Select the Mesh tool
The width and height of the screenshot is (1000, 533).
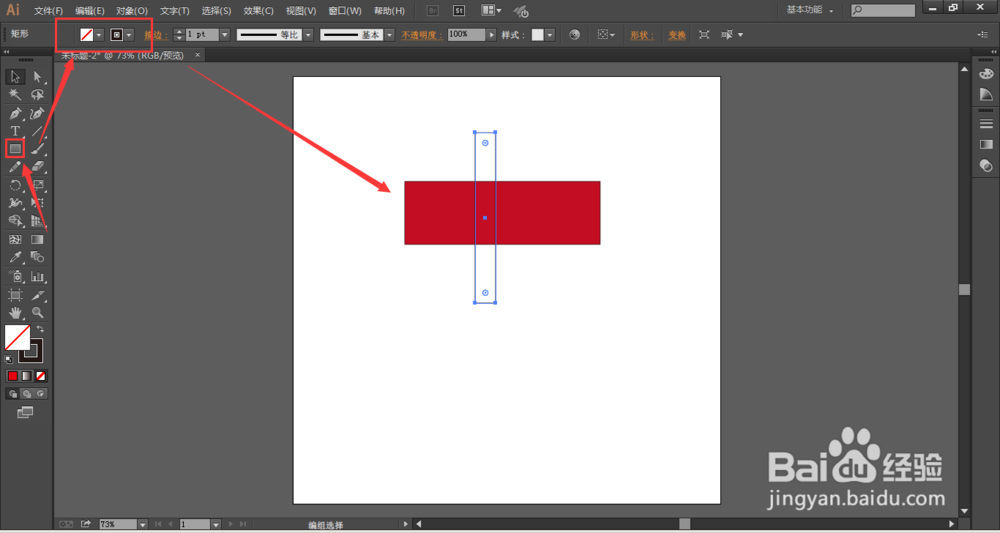pos(15,240)
